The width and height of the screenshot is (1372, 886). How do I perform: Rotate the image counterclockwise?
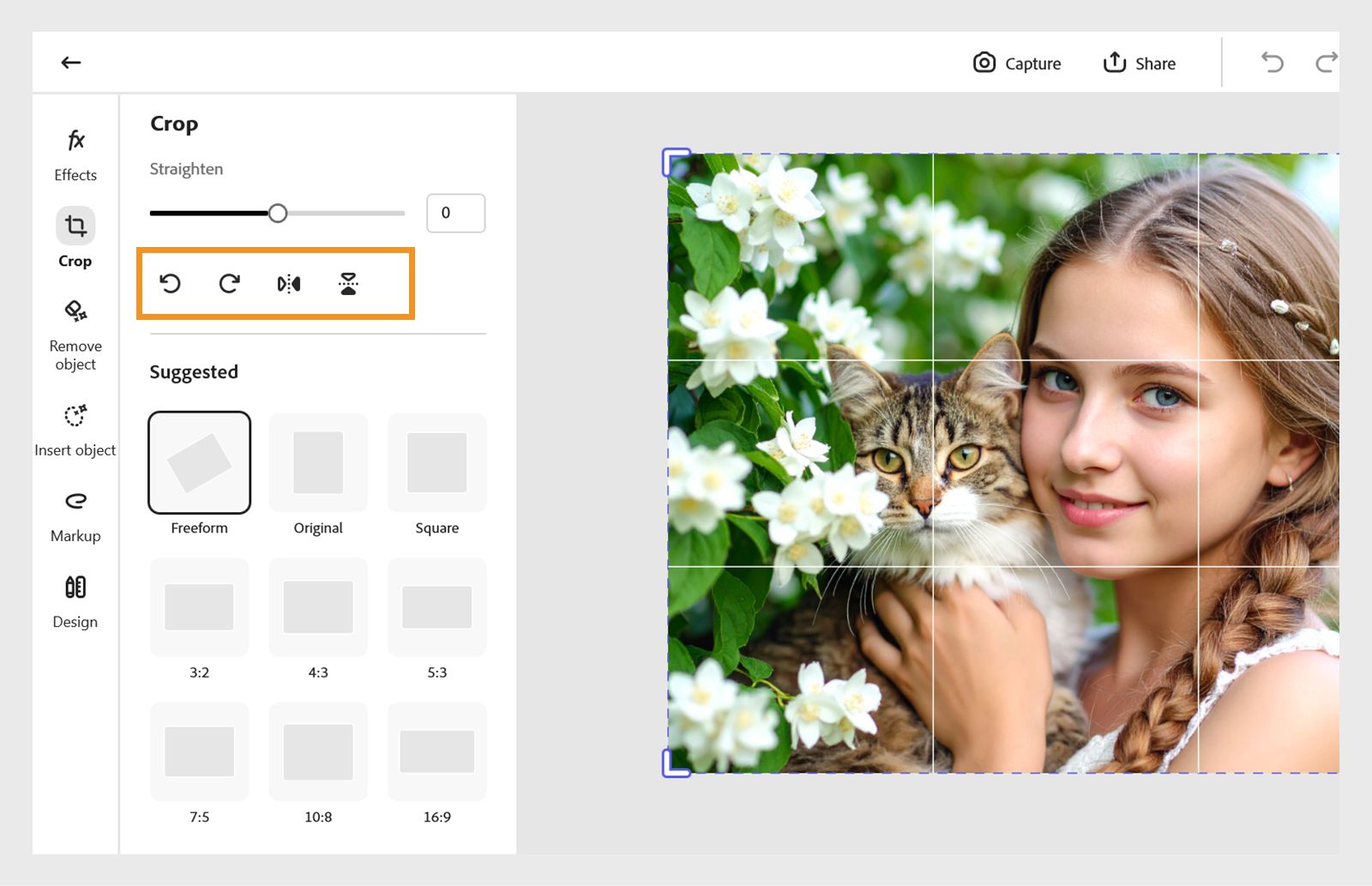coord(170,283)
